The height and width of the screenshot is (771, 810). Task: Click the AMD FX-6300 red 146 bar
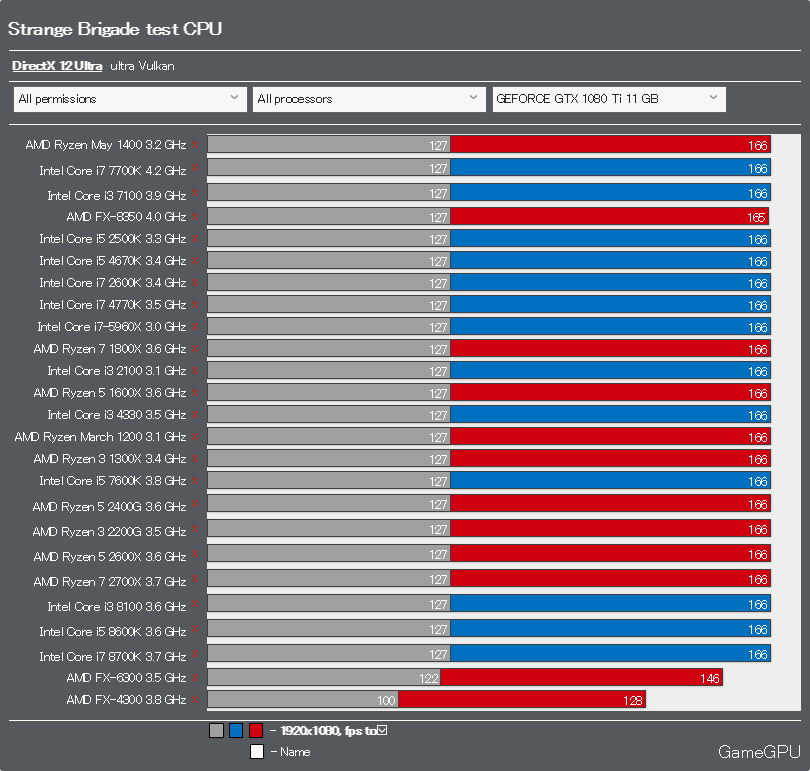pyautogui.click(x=581, y=678)
